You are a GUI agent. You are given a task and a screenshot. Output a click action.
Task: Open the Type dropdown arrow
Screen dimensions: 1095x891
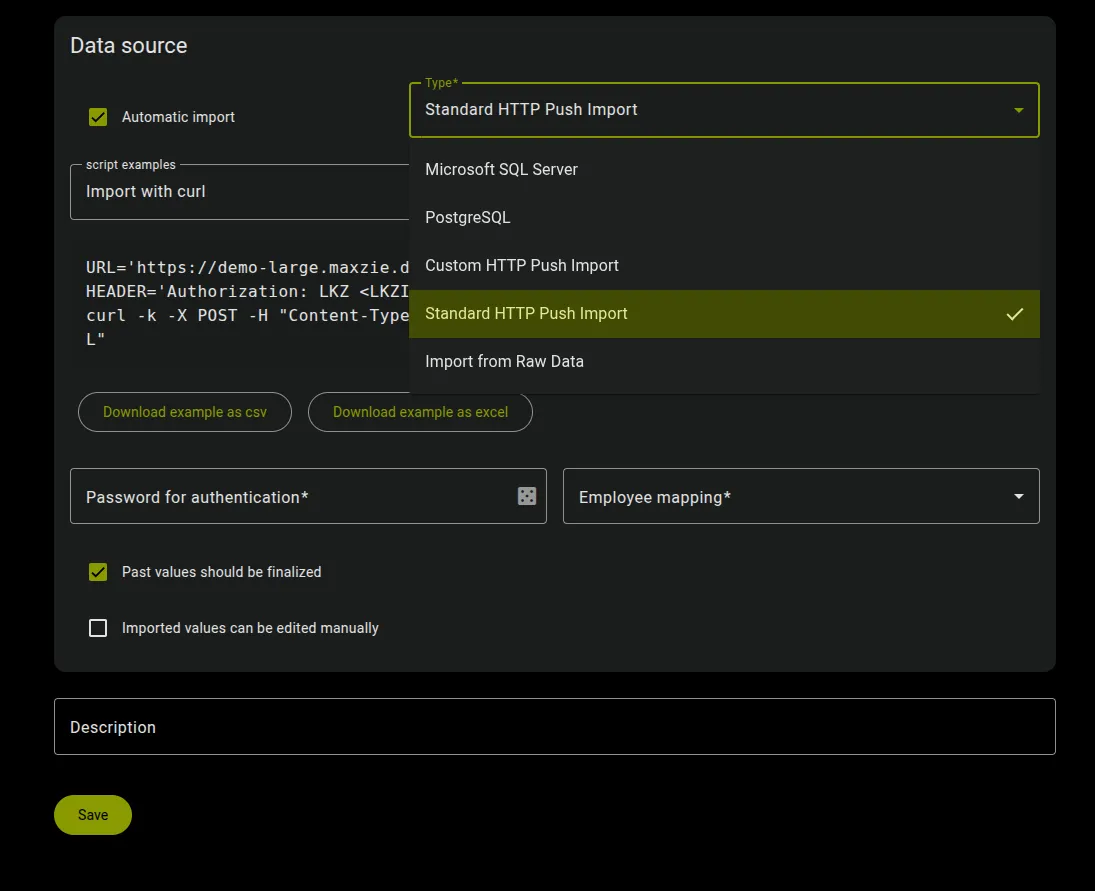click(x=1018, y=109)
